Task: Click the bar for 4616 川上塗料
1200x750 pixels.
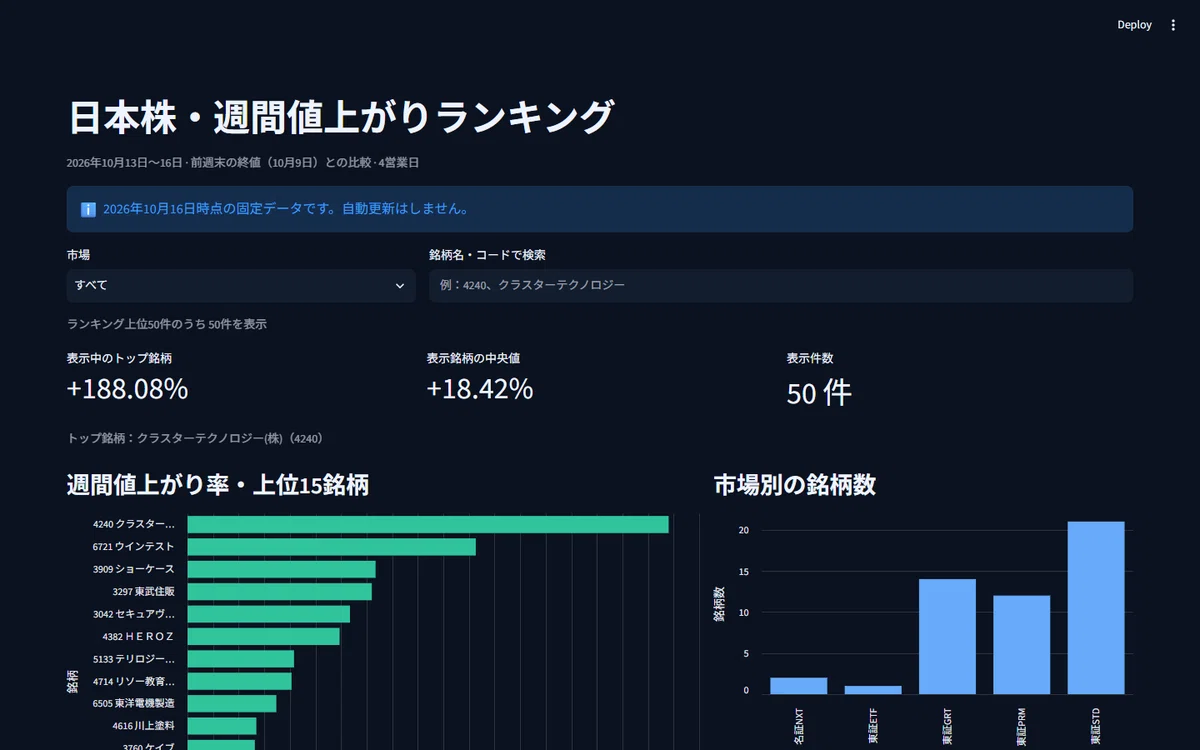Action: [222, 726]
